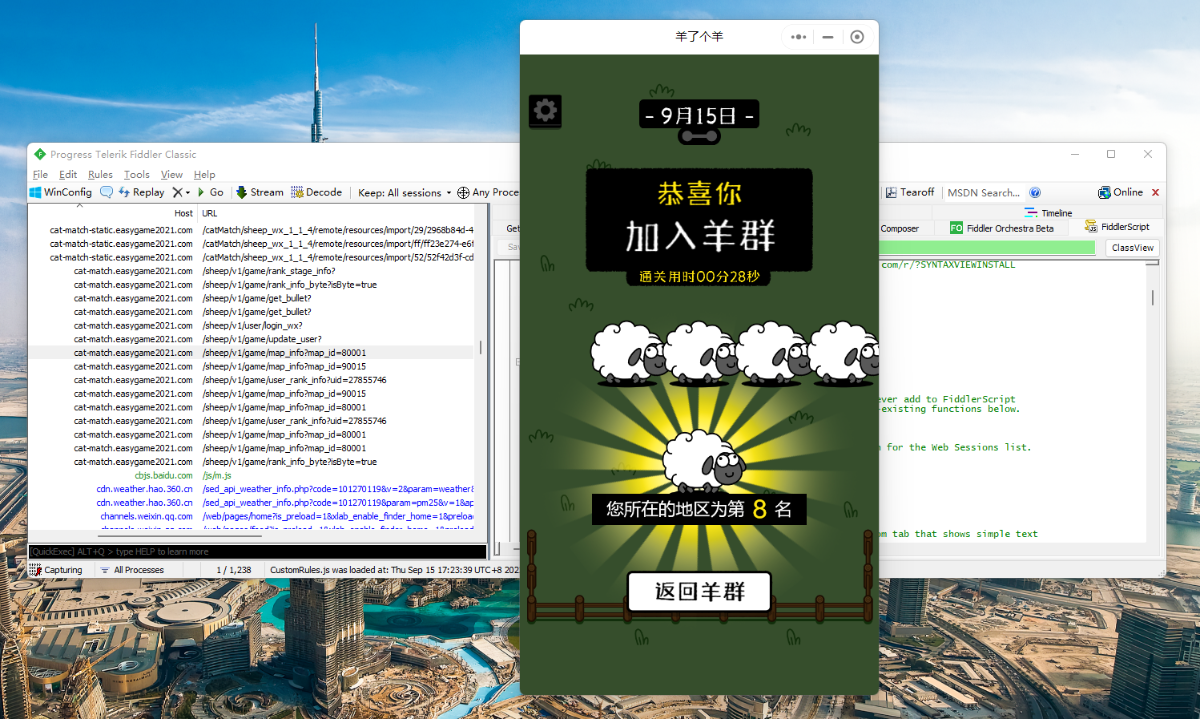Sort sessions by the Host column header
Screen dimensions: 1200x719
pos(183,213)
